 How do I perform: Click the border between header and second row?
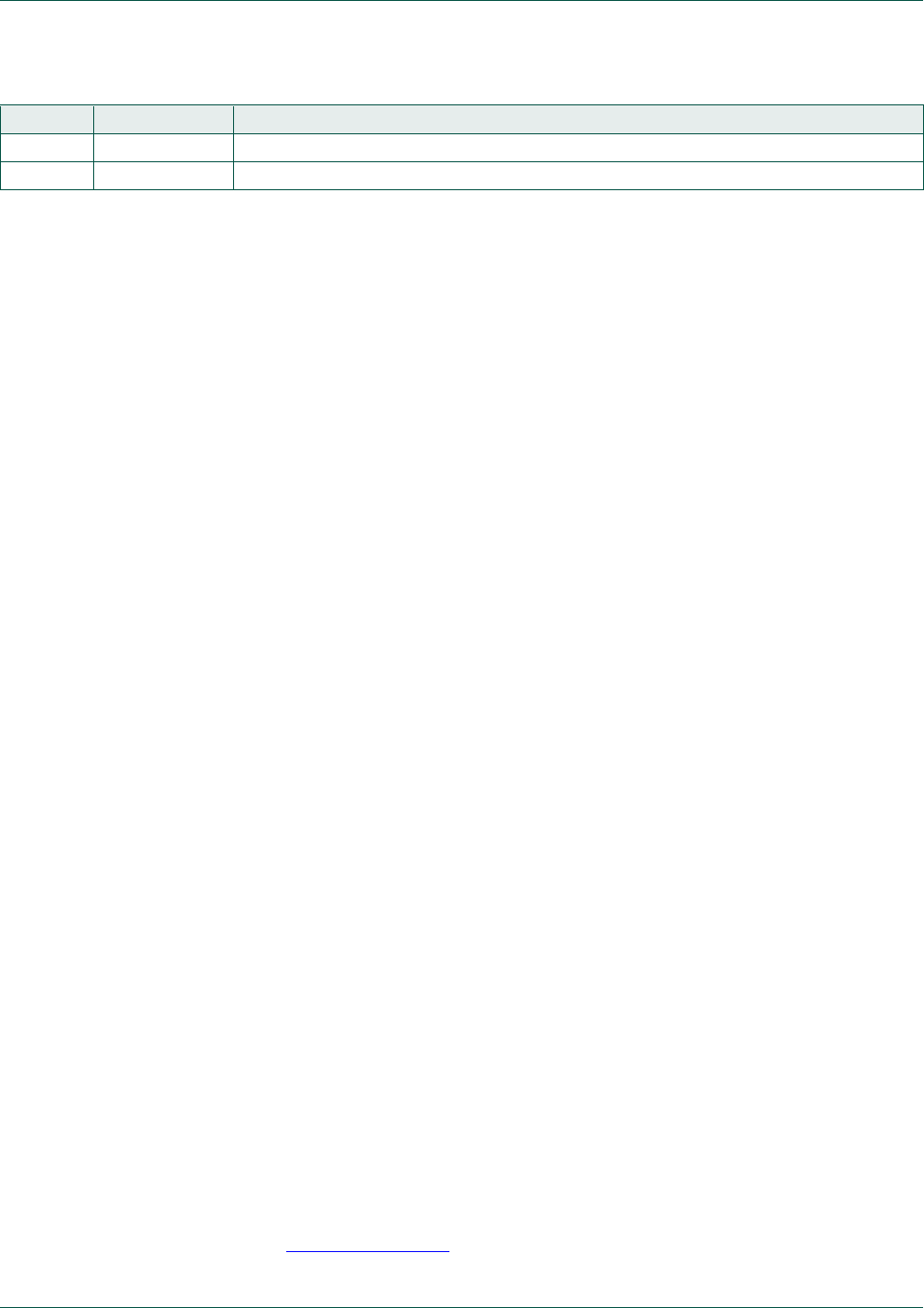462,133
